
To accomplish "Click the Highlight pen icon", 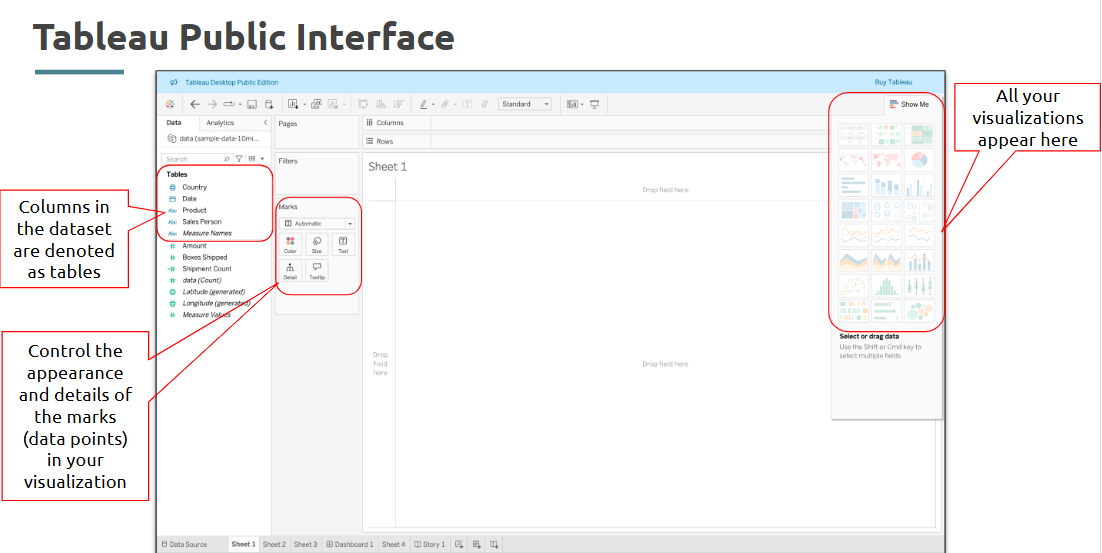I will point(424,104).
